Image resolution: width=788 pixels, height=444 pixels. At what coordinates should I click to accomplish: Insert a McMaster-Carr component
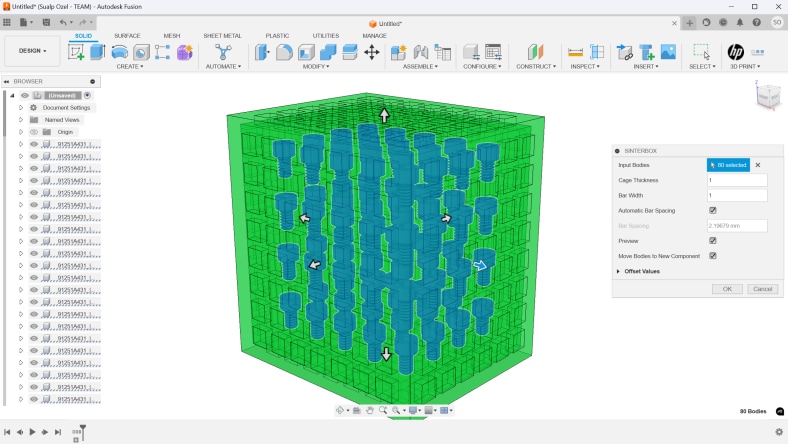647,52
